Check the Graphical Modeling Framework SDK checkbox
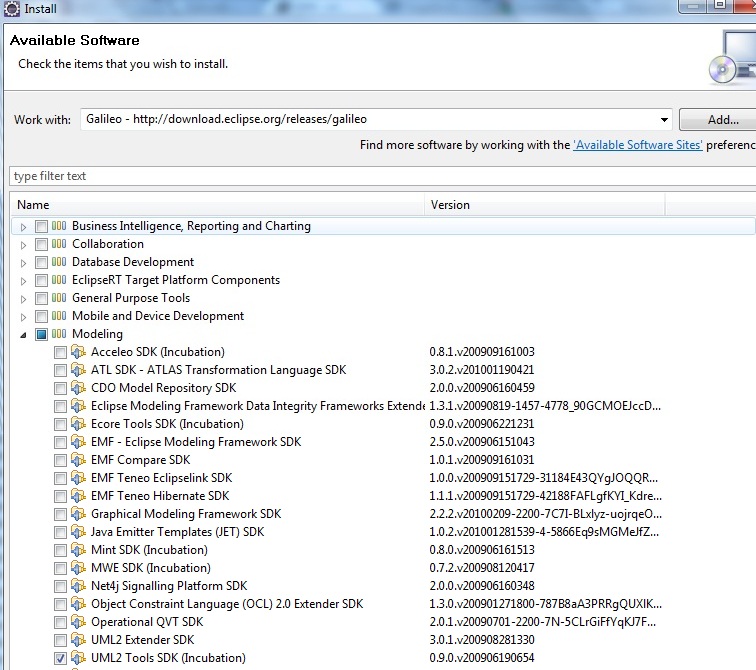The image size is (756, 670). (x=60, y=514)
